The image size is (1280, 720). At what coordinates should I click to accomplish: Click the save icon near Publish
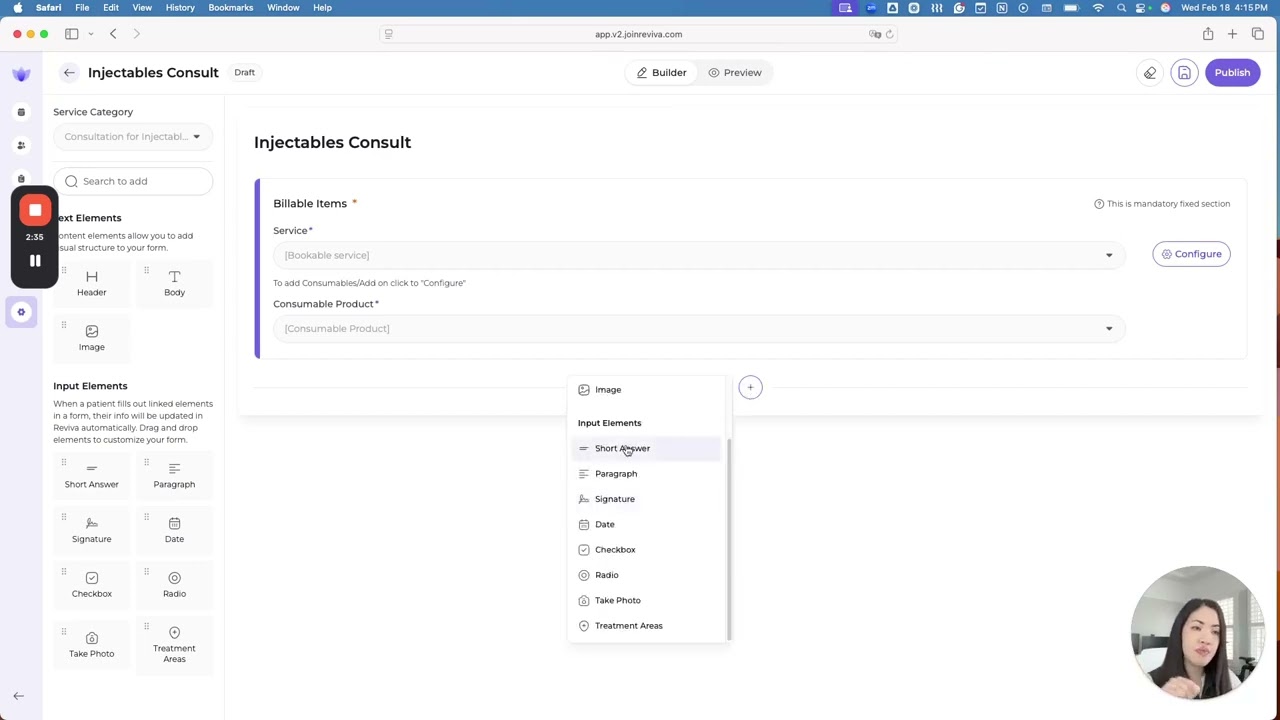tap(1184, 72)
